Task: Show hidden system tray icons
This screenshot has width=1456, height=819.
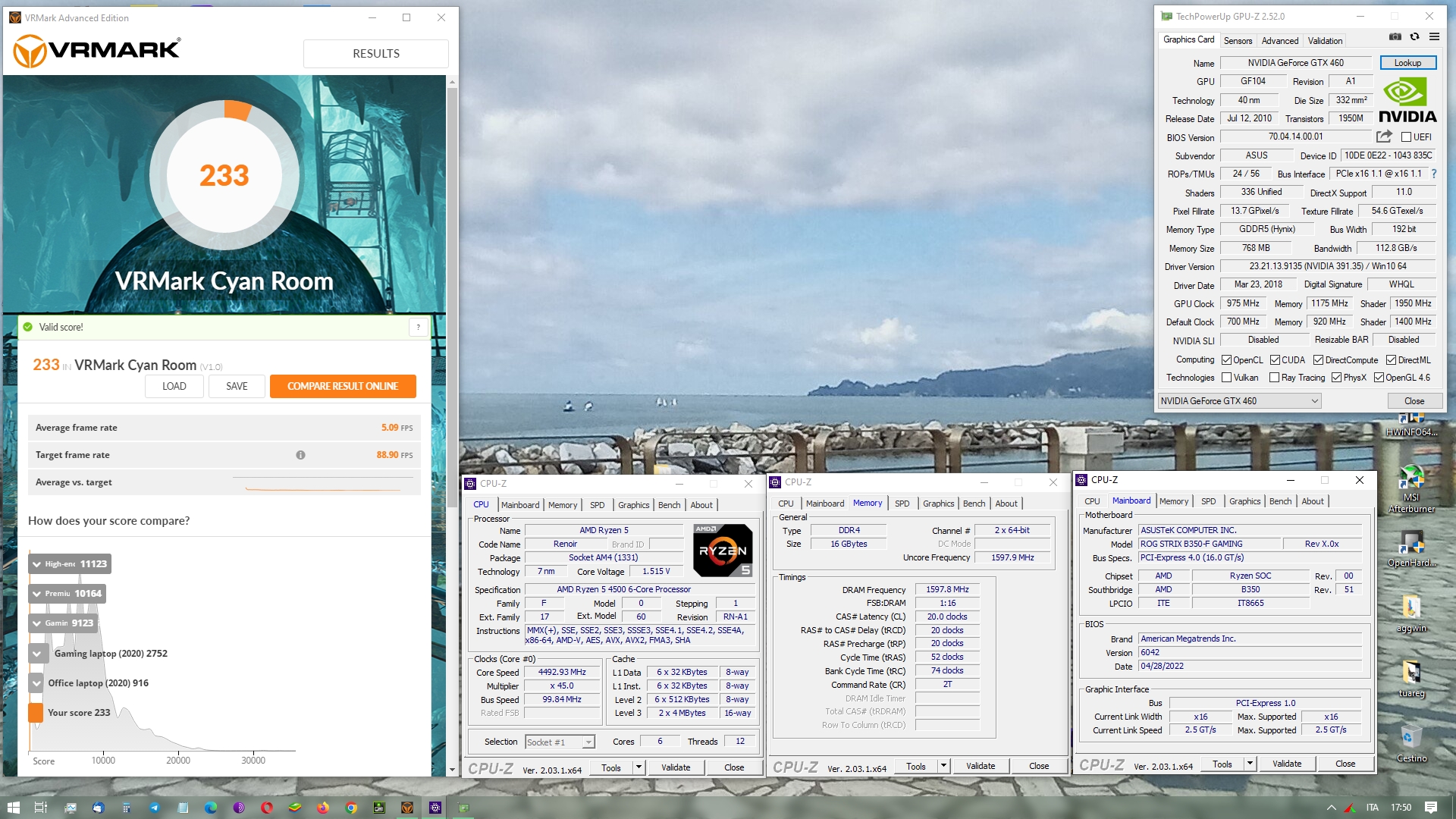Action: (x=1331, y=808)
